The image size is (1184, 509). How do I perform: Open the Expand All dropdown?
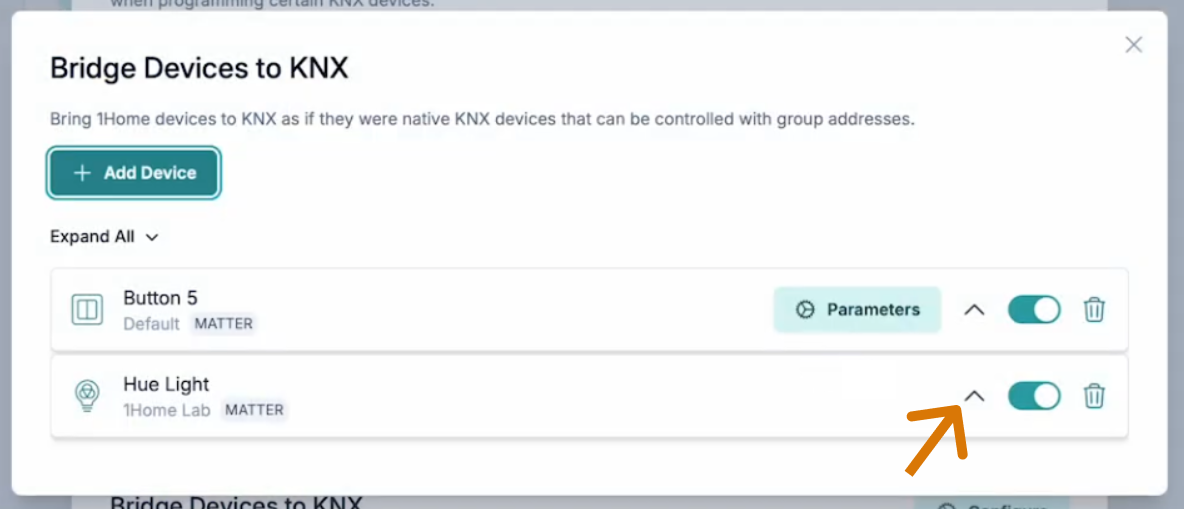point(104,237)
